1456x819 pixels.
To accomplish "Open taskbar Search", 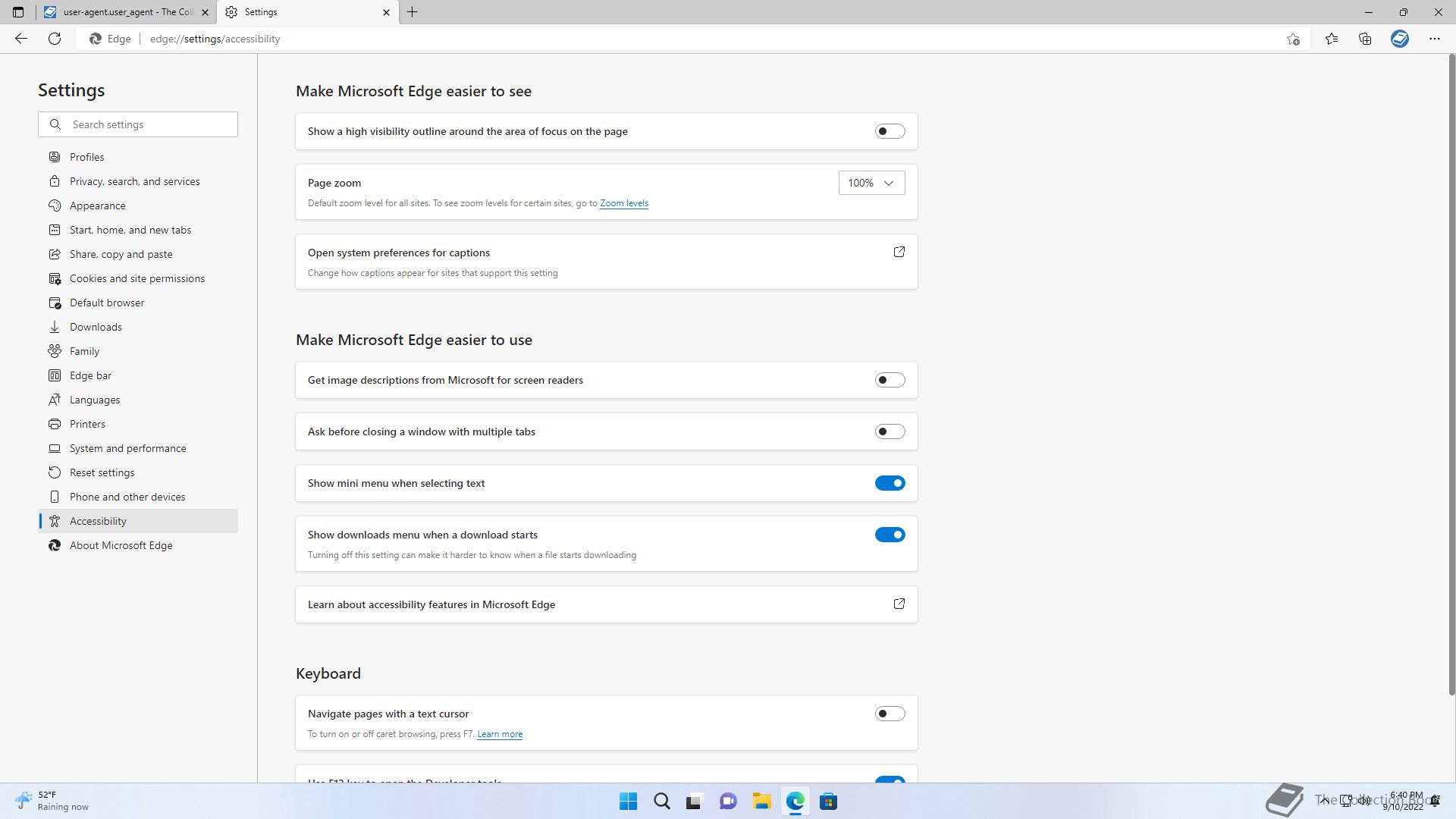I will pyautogui.click(x=661, y=802).
